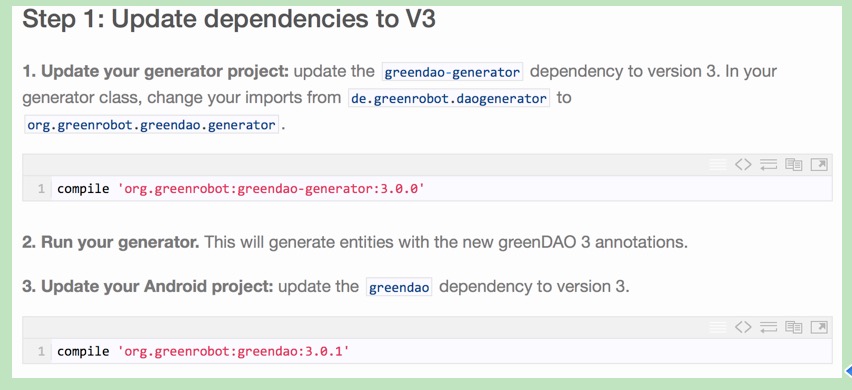The width and height of the screenshot is (852, 390).
Task: Click the greendao-generator inline code label
Action: [x=452, y=72]
